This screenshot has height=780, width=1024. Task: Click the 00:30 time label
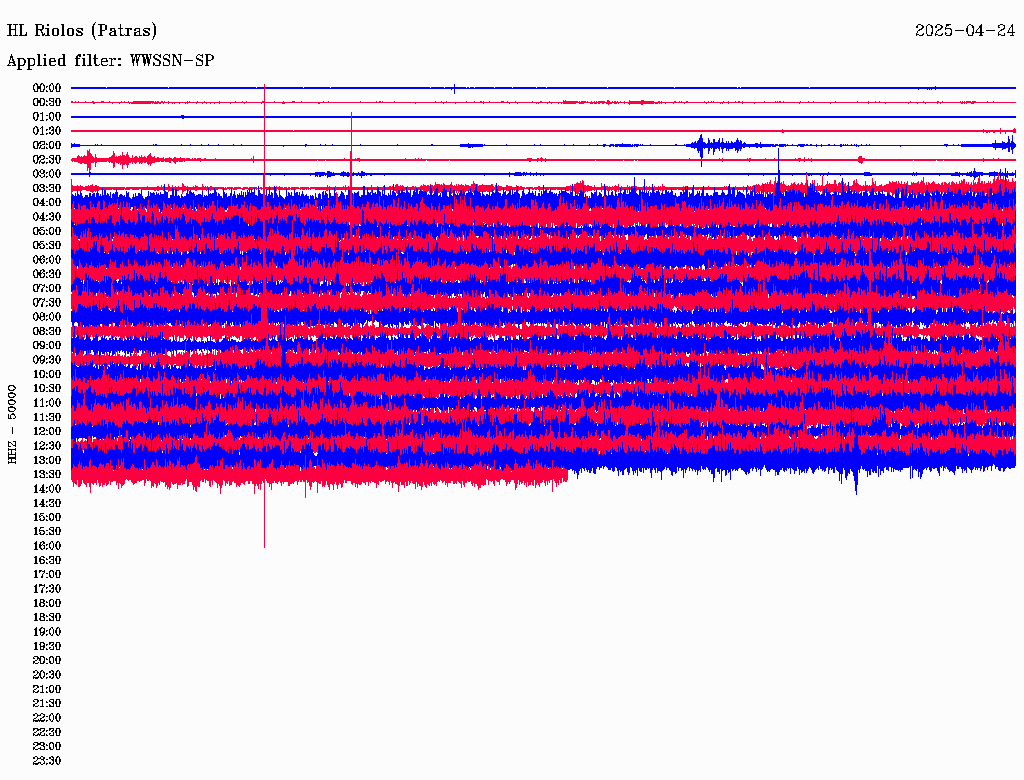(47, 102)
